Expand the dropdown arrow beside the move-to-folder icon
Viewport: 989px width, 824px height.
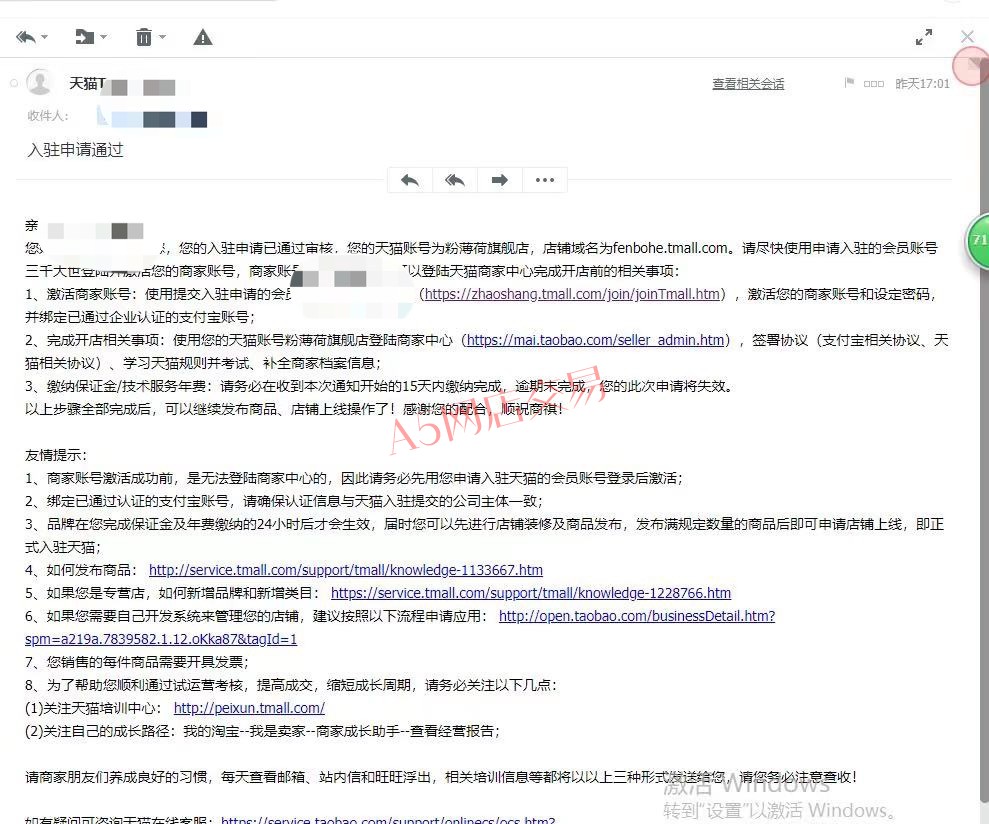point(104,37)
